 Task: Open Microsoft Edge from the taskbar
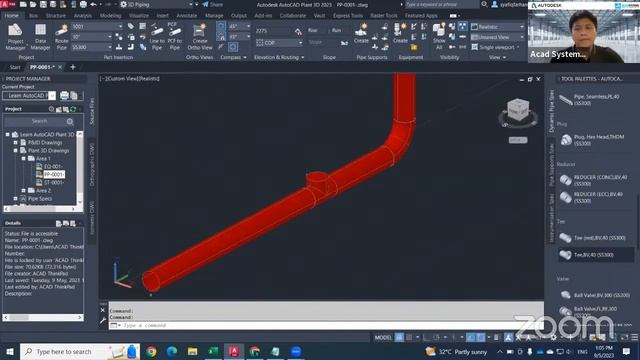click(x=172, y=351)
